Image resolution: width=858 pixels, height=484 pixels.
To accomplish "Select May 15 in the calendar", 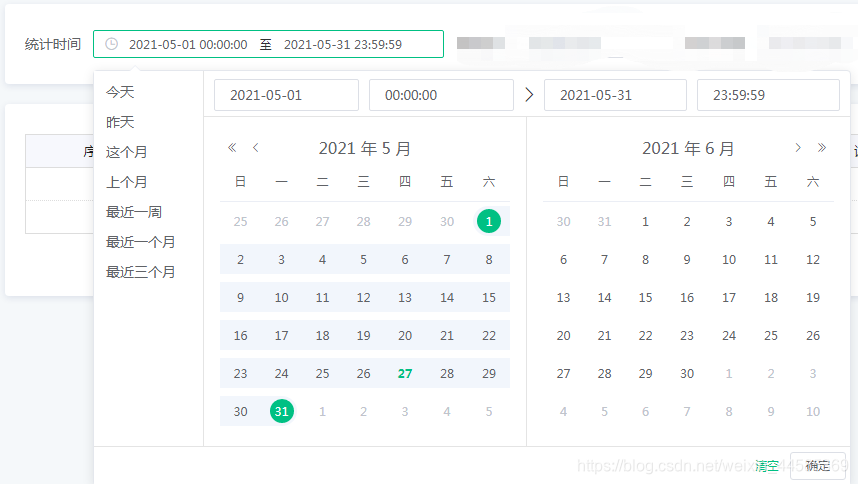I will click(489, 298).
